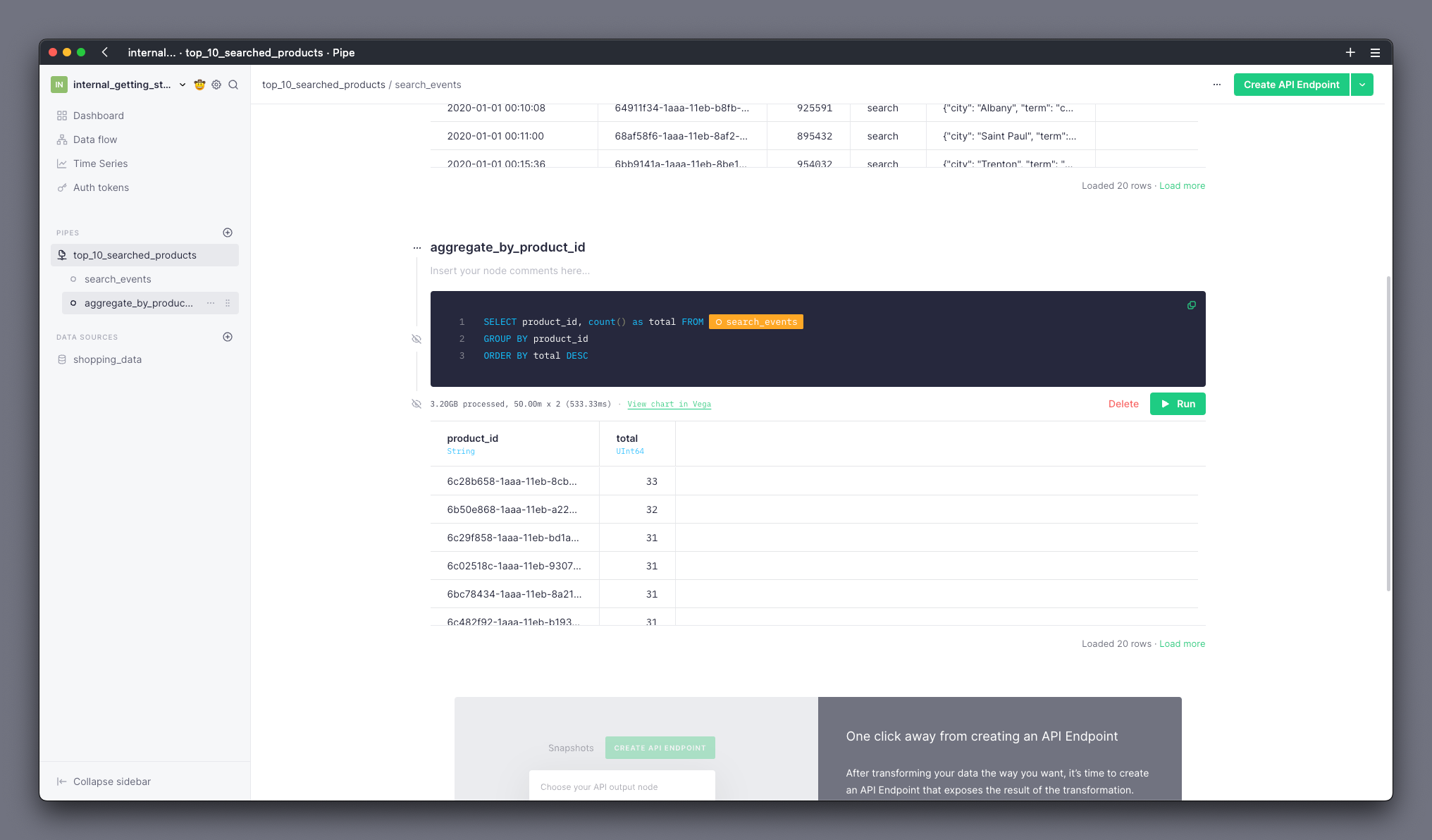
Task: Open workspace settings gear icon
Action: (x=216, y=85)
